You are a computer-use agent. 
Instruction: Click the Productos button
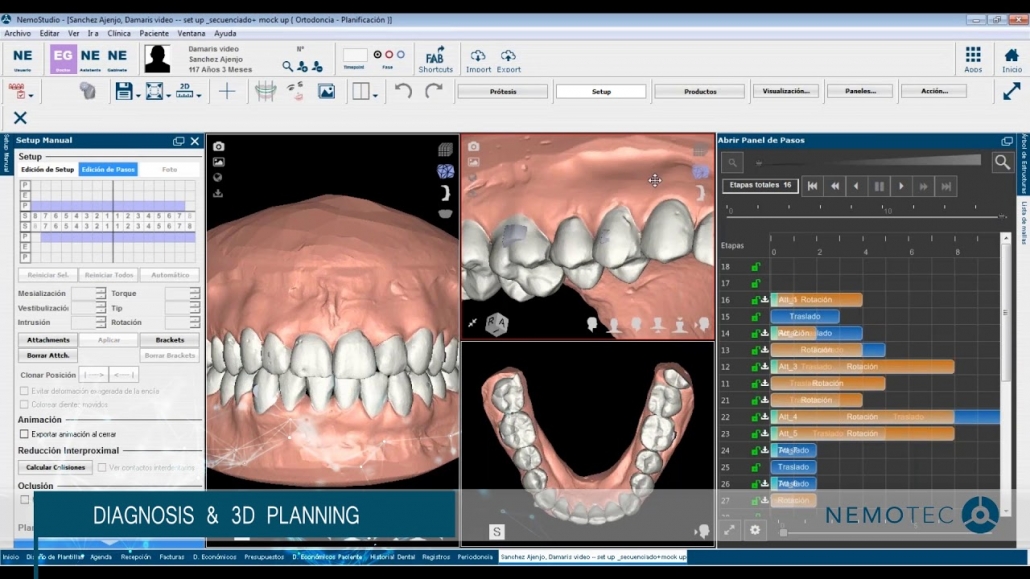(x=700, y=91)
